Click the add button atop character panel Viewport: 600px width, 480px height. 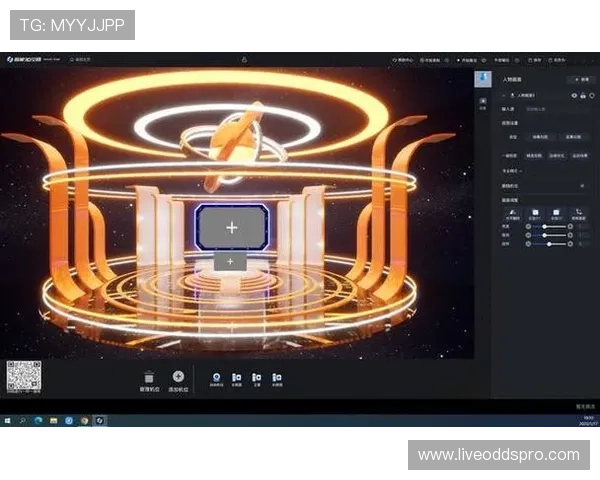tap(581, 80)
